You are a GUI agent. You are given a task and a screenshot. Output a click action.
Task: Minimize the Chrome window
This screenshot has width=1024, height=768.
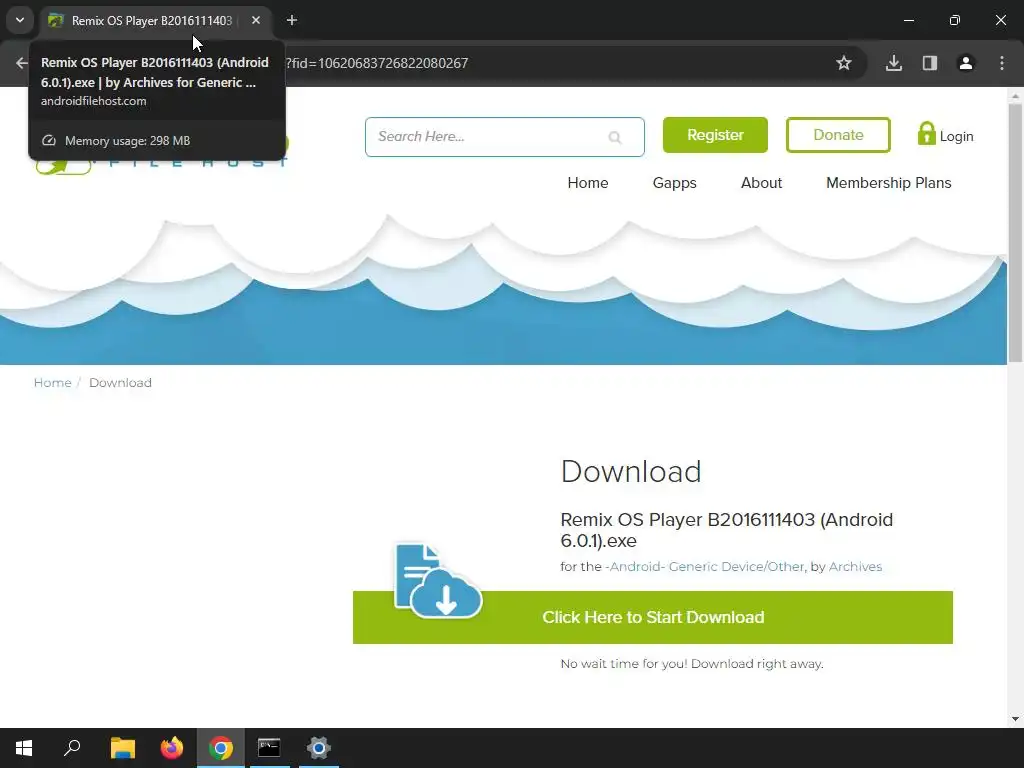click(x=908, y=20)
